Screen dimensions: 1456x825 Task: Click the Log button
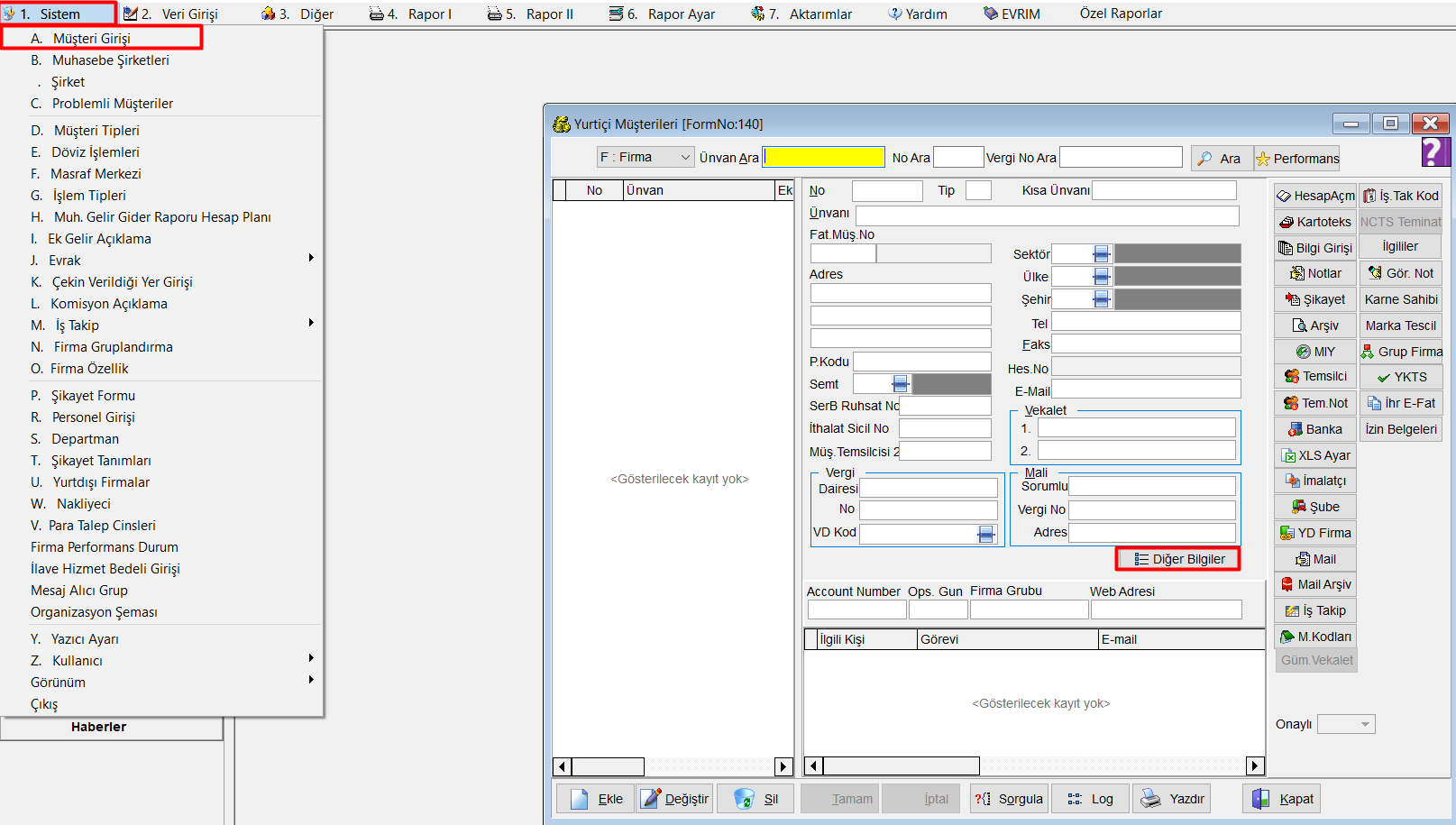click(1090, 799)
